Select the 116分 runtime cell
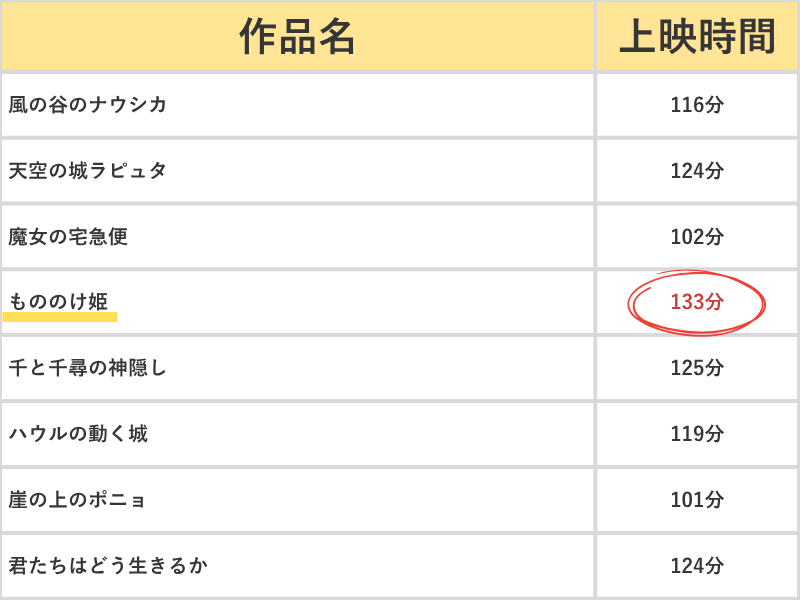800x600 pixels. click(697, 105)
